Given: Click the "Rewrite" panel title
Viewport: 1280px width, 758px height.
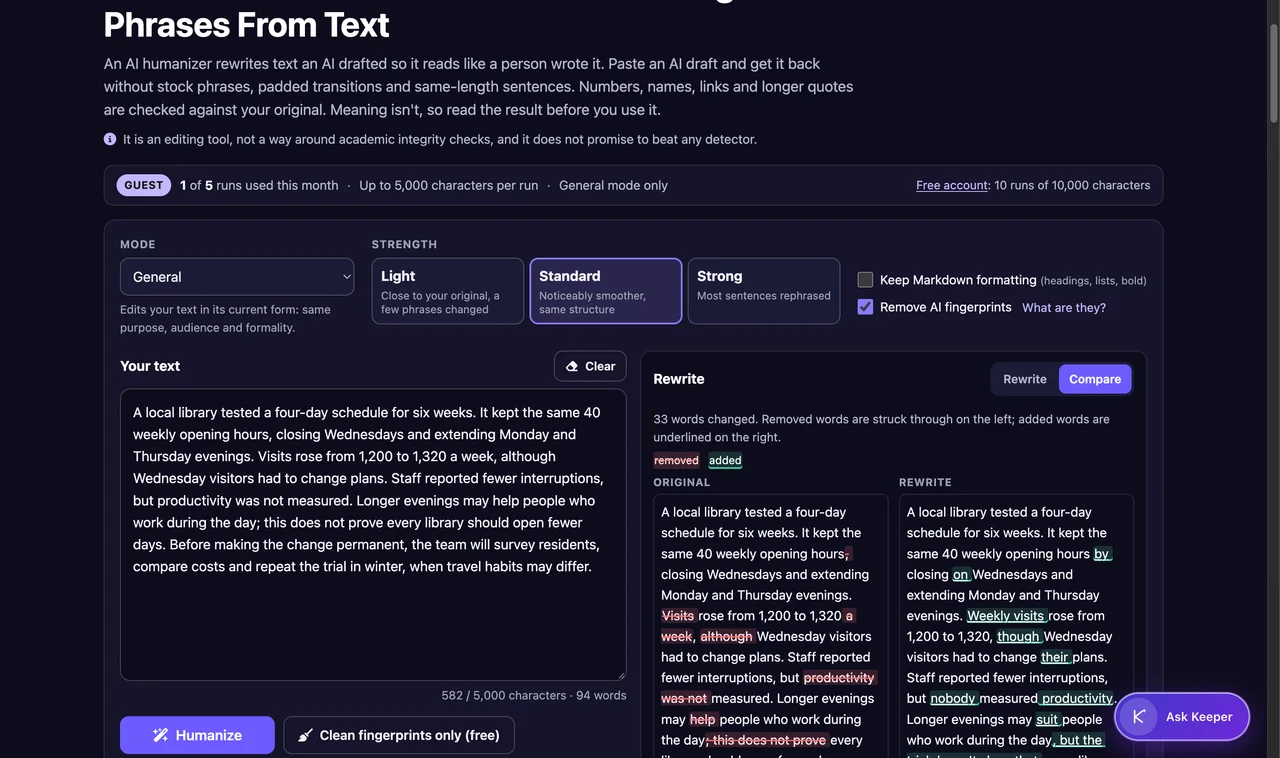Looking at the screenshot, I should pos(679,379).
